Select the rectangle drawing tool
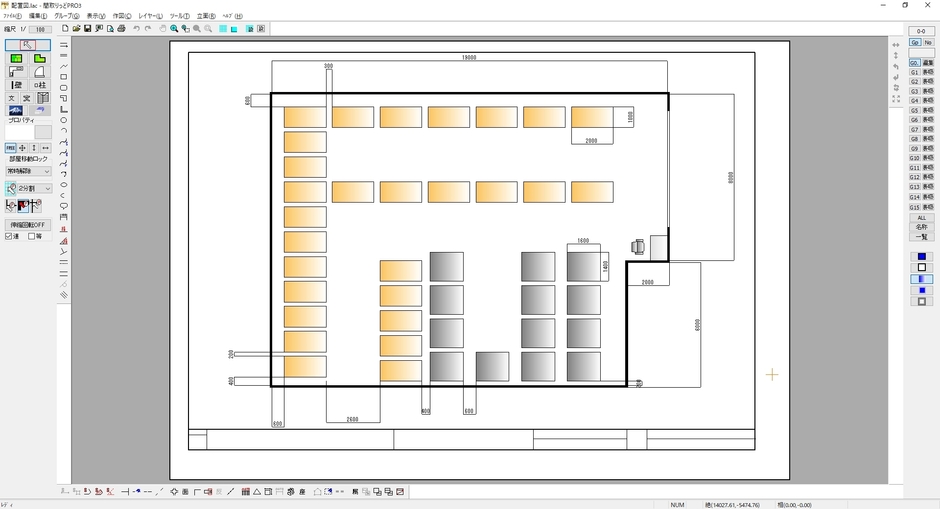This screenshot has height=509, width=940. 64,77
